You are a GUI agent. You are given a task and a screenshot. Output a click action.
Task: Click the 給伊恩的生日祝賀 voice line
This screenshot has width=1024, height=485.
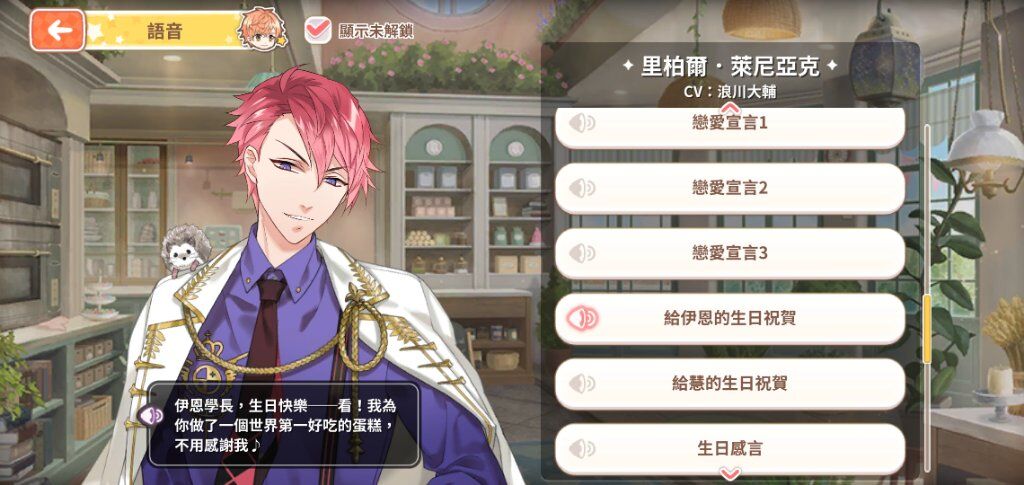coord(729,319)
